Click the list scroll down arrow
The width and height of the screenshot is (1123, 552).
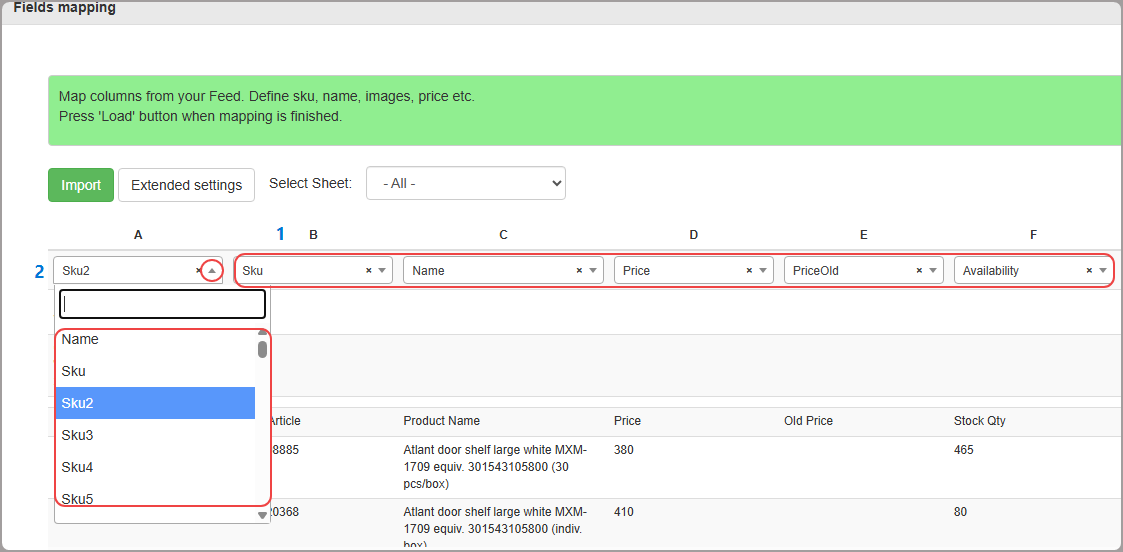(263, 515)
